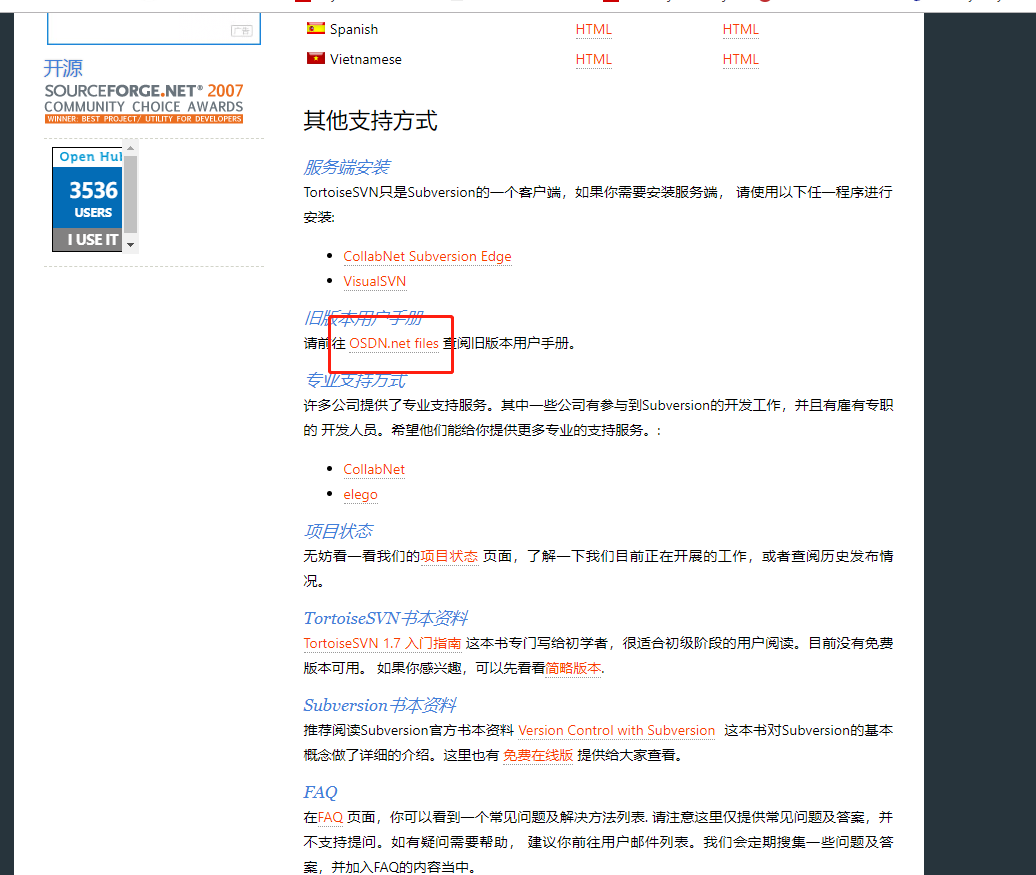Click the I USE IT button
Screen dimensions: 1036x875
pyautogui.click(x=89, y=239)
